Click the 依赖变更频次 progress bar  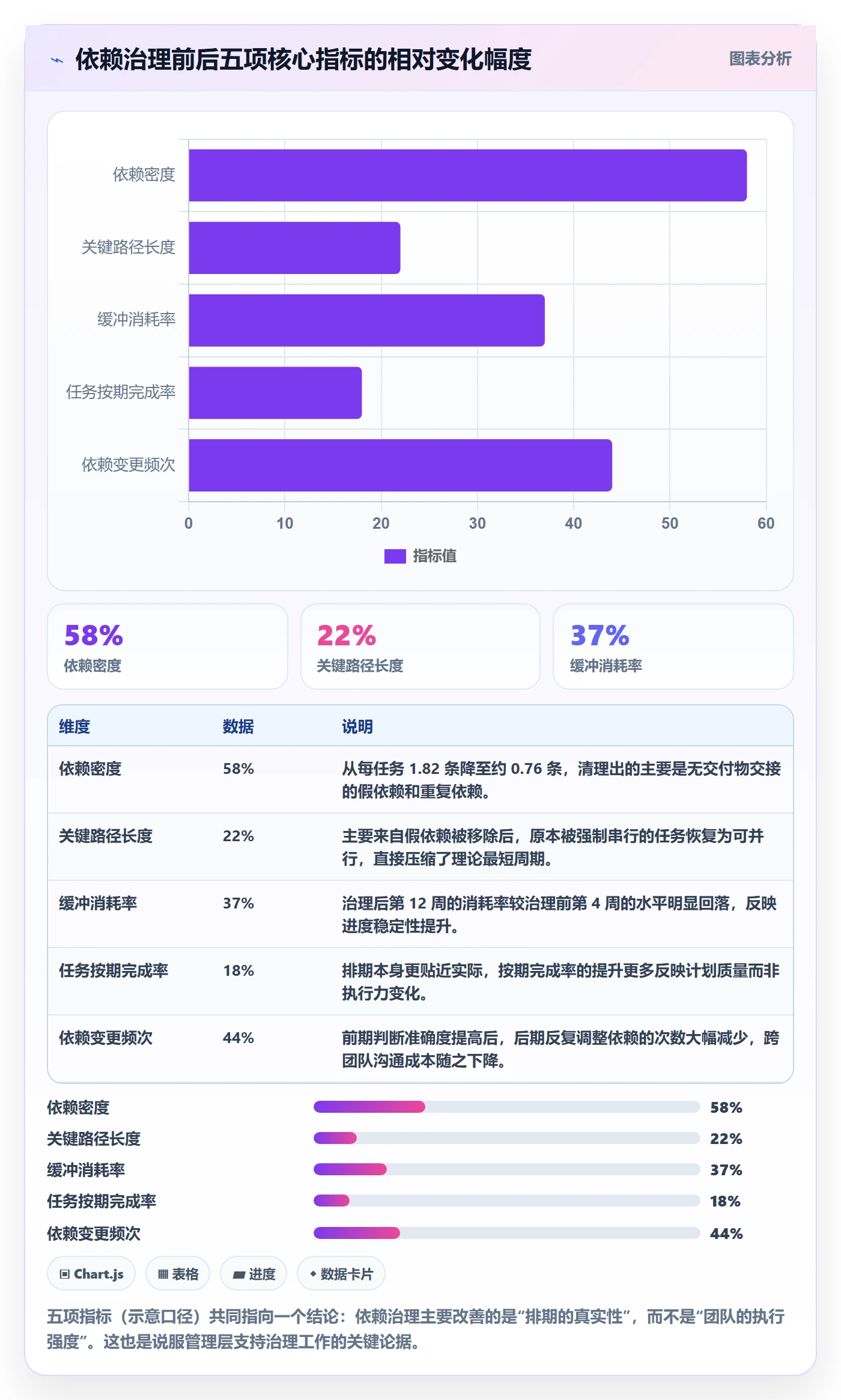coord(507,1233)
